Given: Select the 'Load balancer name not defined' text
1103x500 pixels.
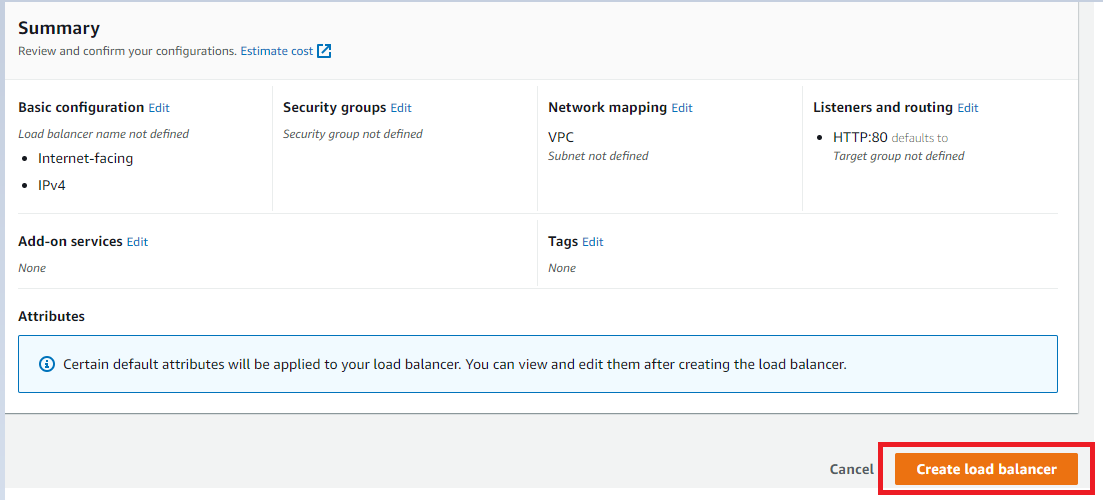Looking at the screenshot, I should [x=103, y=134].
